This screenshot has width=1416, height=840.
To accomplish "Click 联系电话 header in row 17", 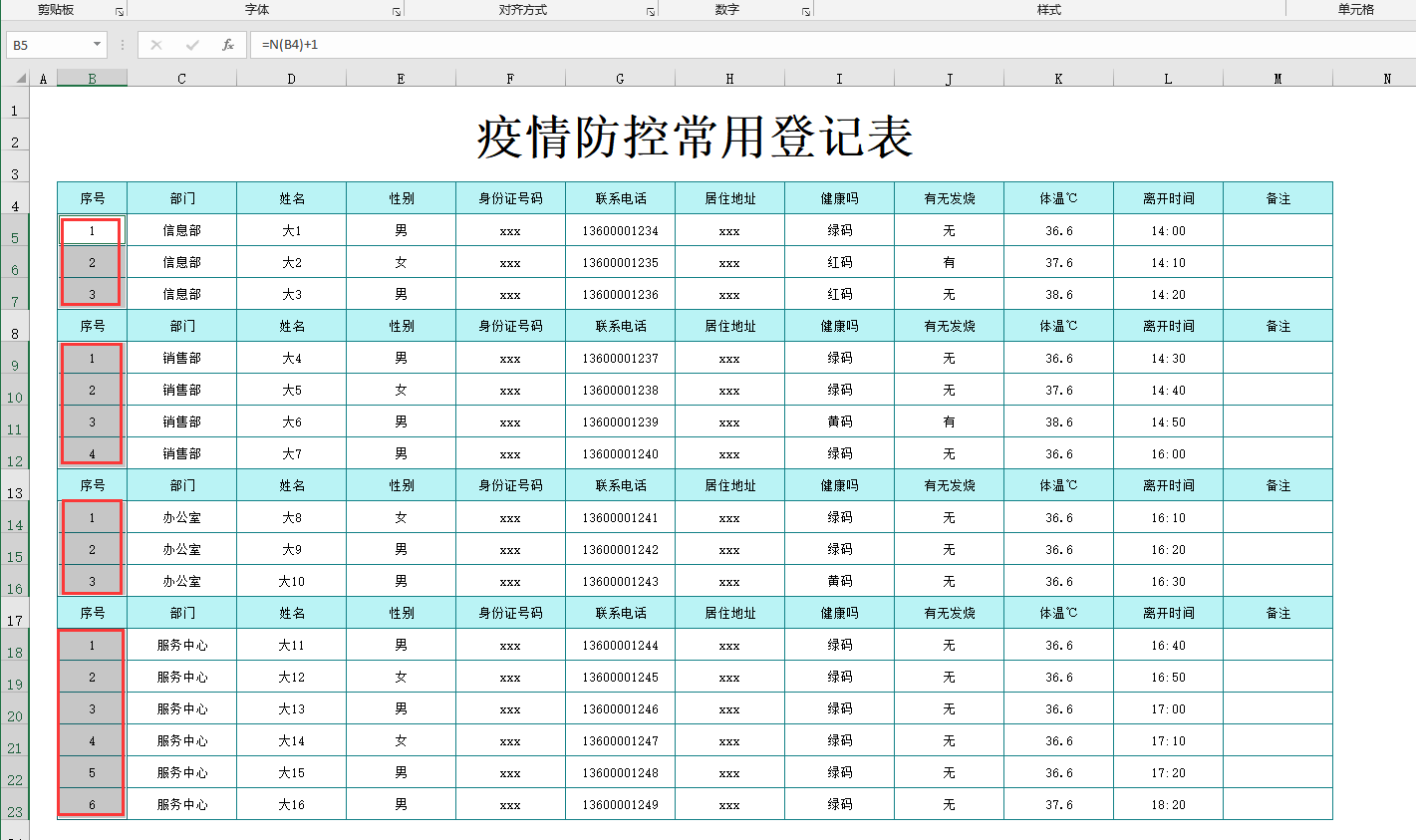I will [x=620, y=613].
